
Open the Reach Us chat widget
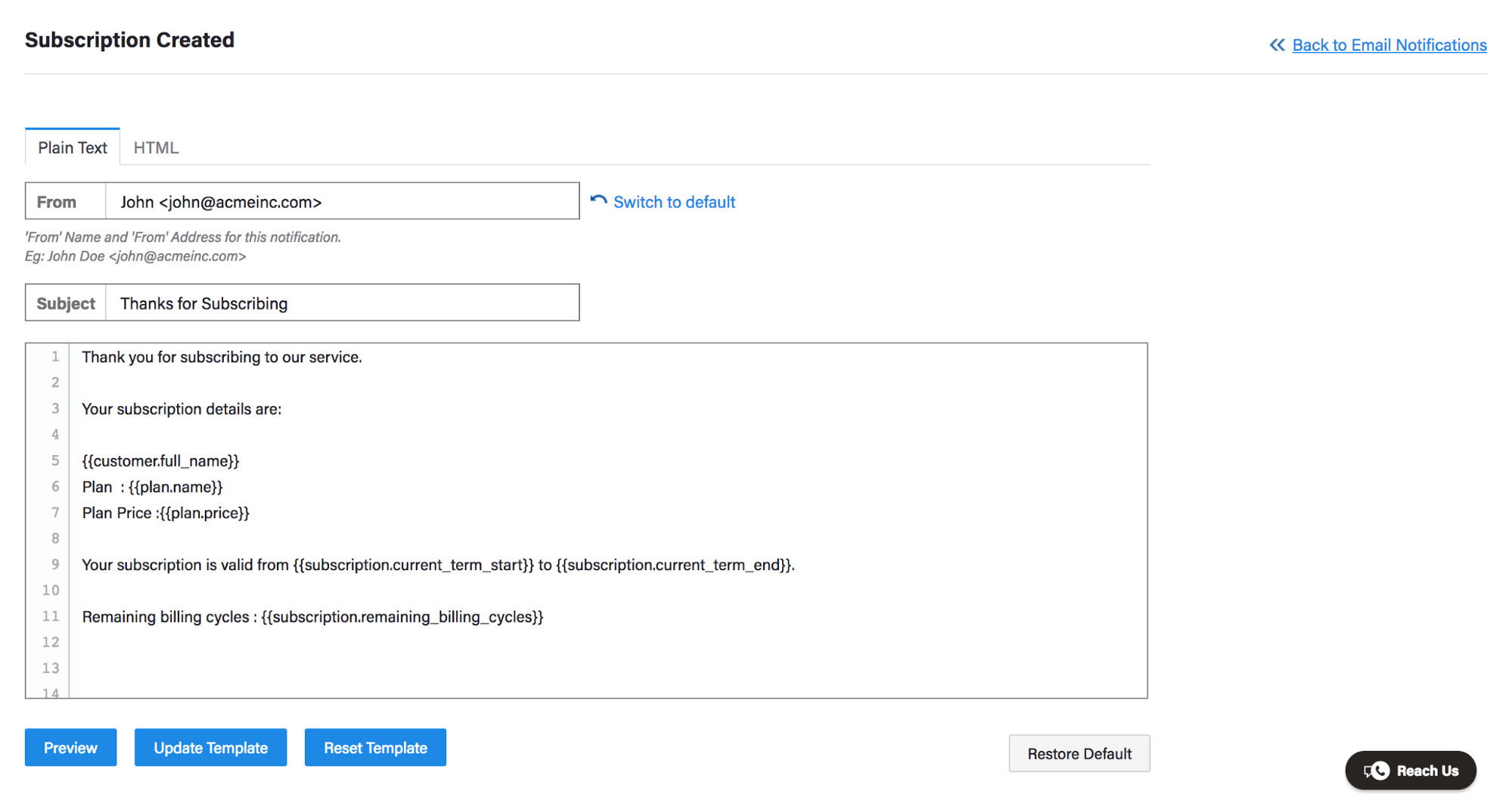1411,770
